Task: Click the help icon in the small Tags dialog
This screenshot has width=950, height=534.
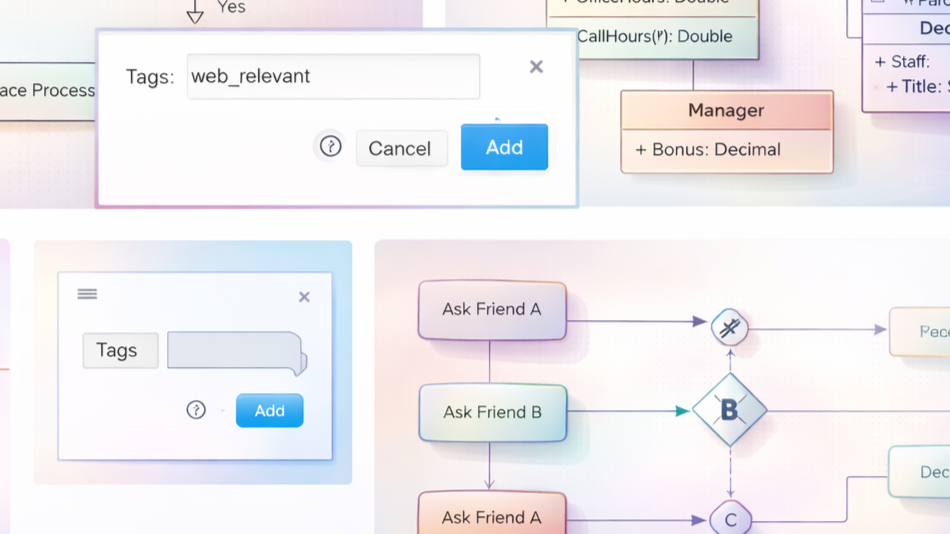Action: point(196,410)
